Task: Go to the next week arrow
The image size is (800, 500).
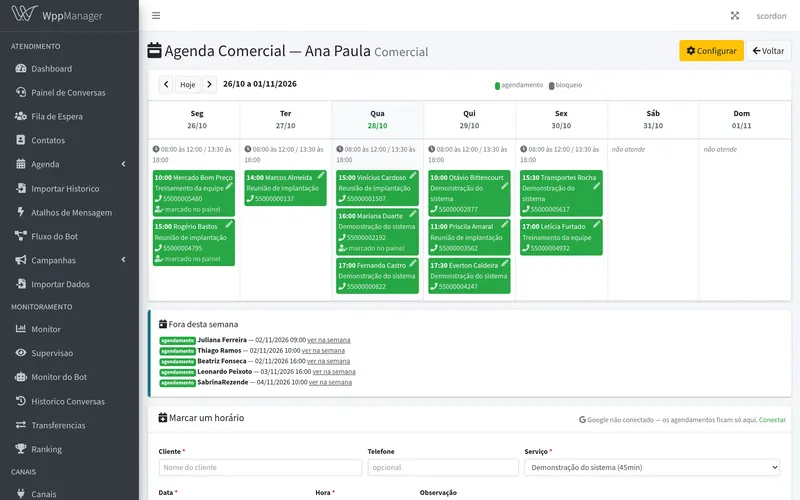Action: 209,84
